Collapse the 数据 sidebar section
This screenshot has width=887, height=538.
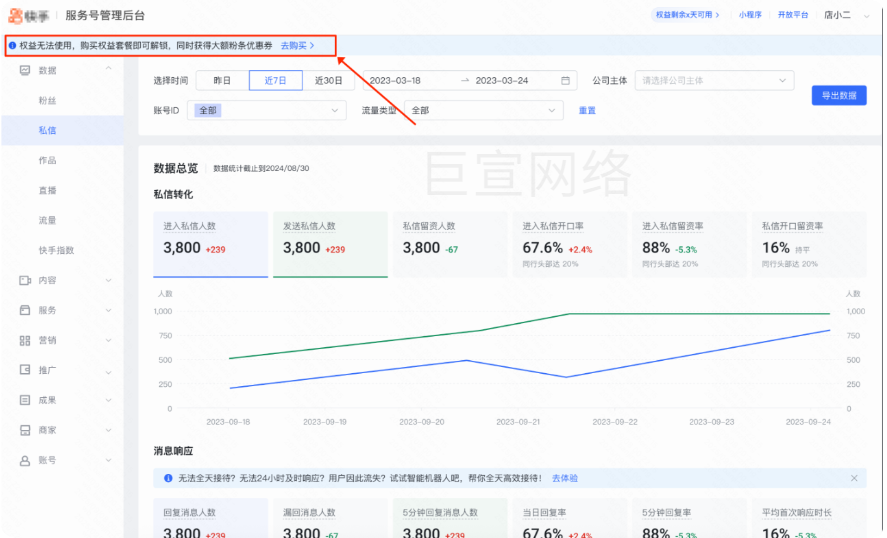click(x=109, y=68)
